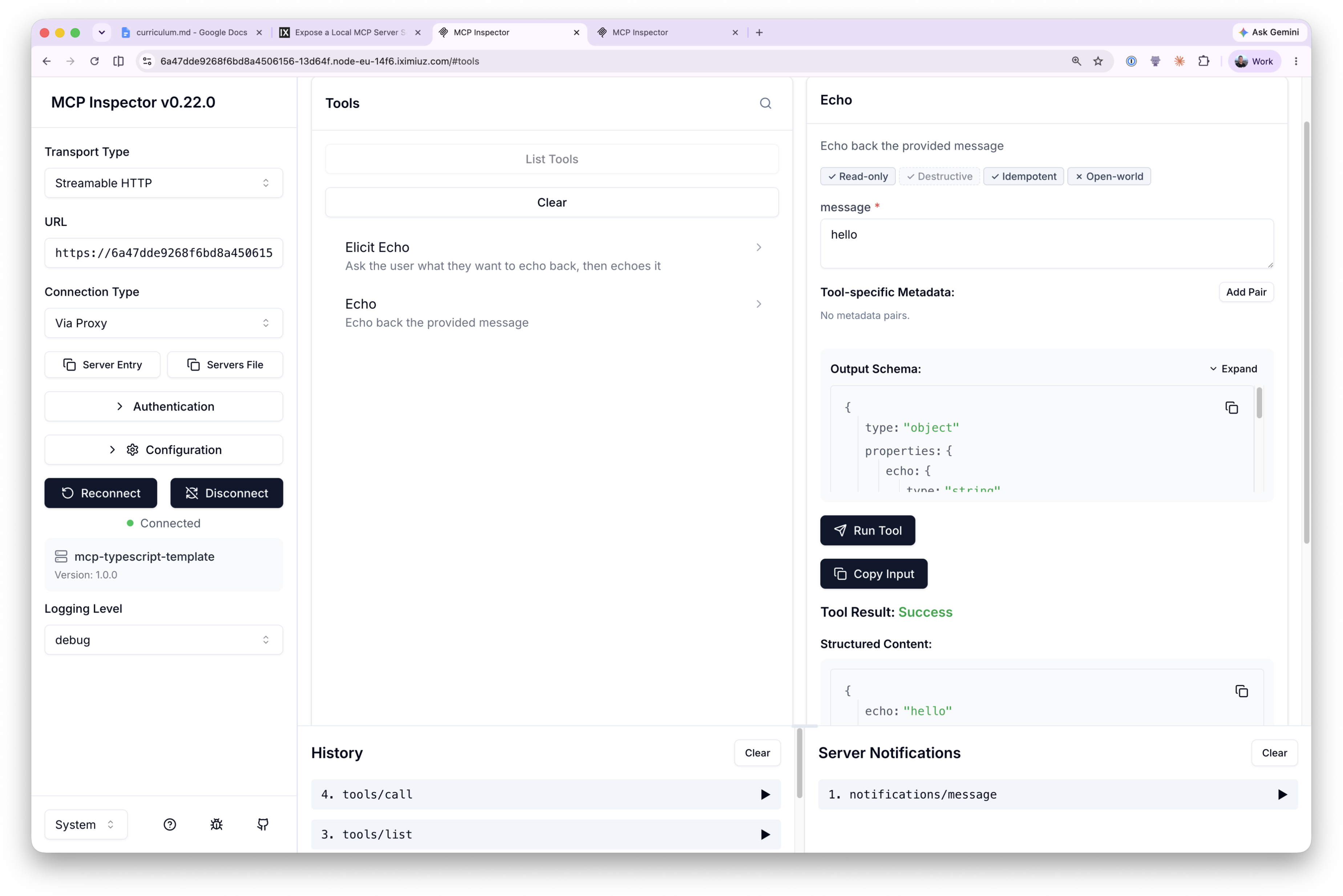The height and width of the screenshot is (896, 1343).
Task: Click the Read-only annotation badge
Action: (x=857, y=176)
